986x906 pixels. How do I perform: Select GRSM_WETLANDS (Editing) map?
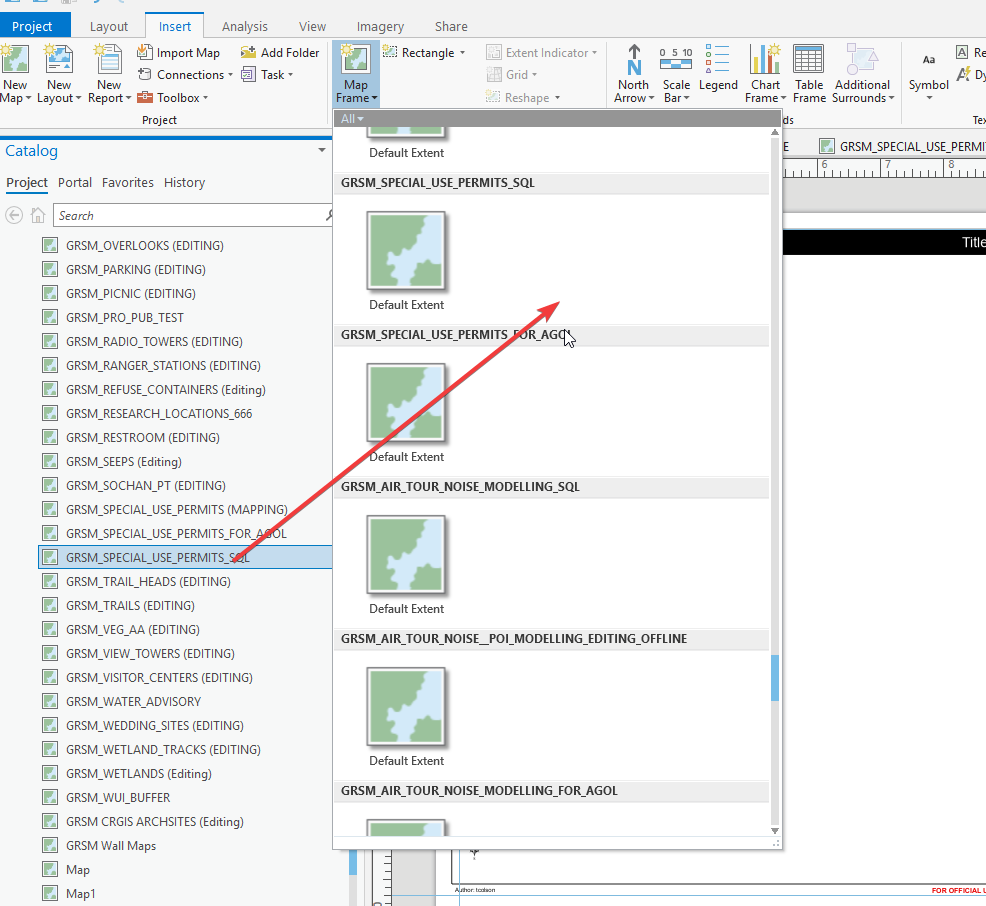point(138,773)
